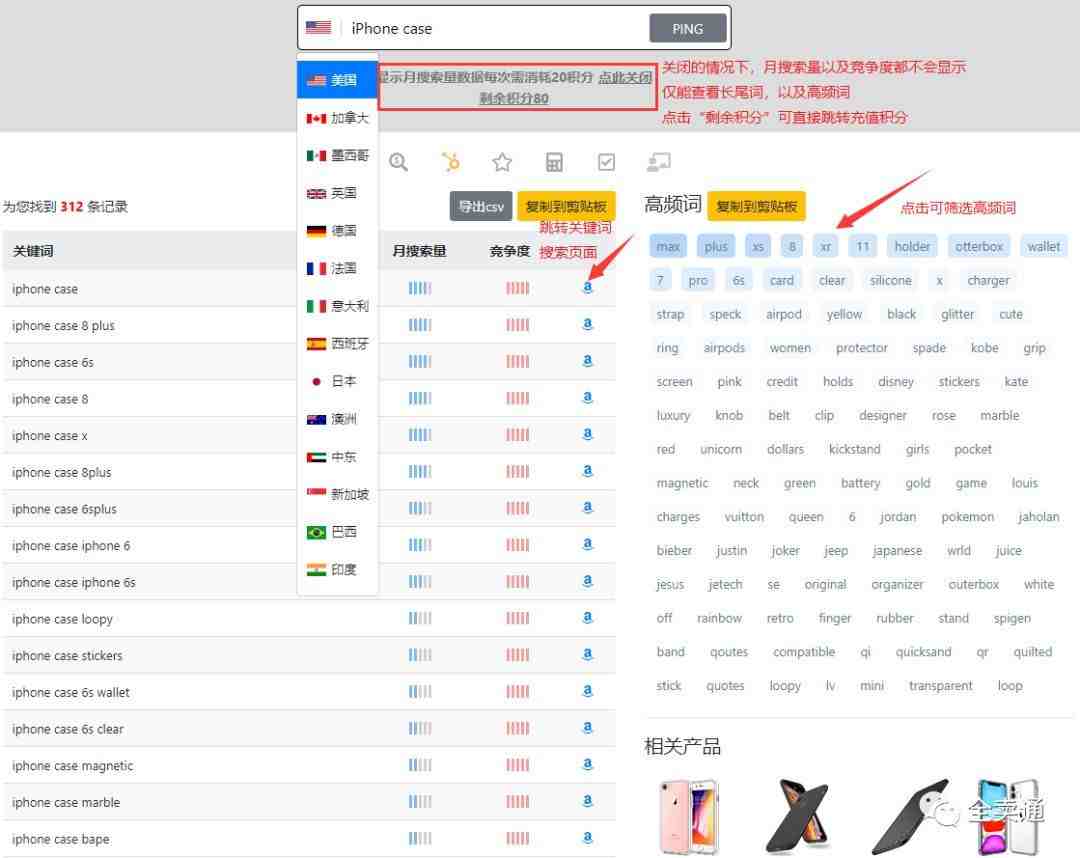The width and height of the screenshot is (1080, 858).
Task: Click Amazon icon for 'iphone case bape'
Action: [x=588, y=838]
